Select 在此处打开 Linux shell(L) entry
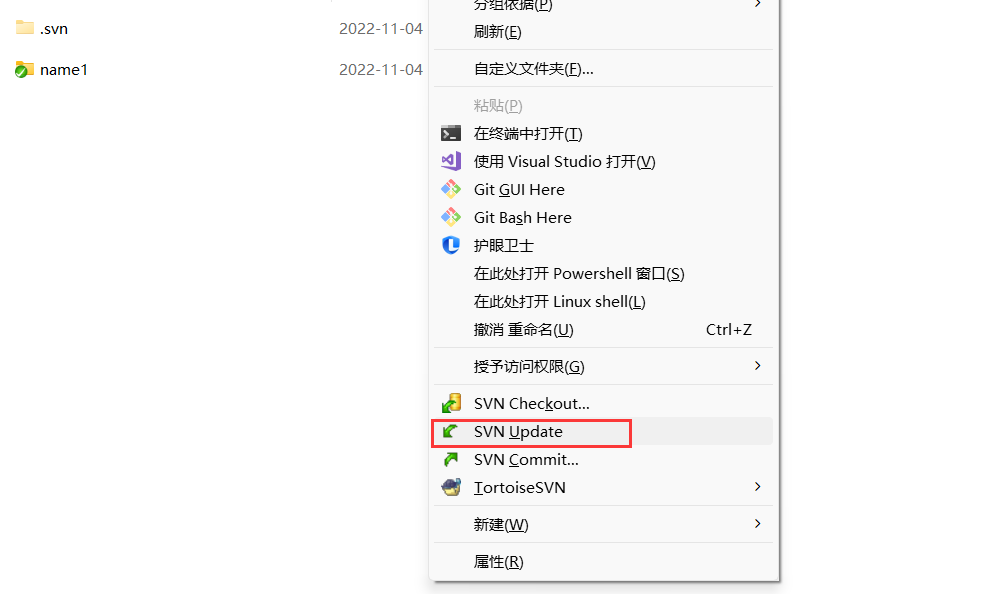This screenshot has width=989, height=594. pos(559,302)
